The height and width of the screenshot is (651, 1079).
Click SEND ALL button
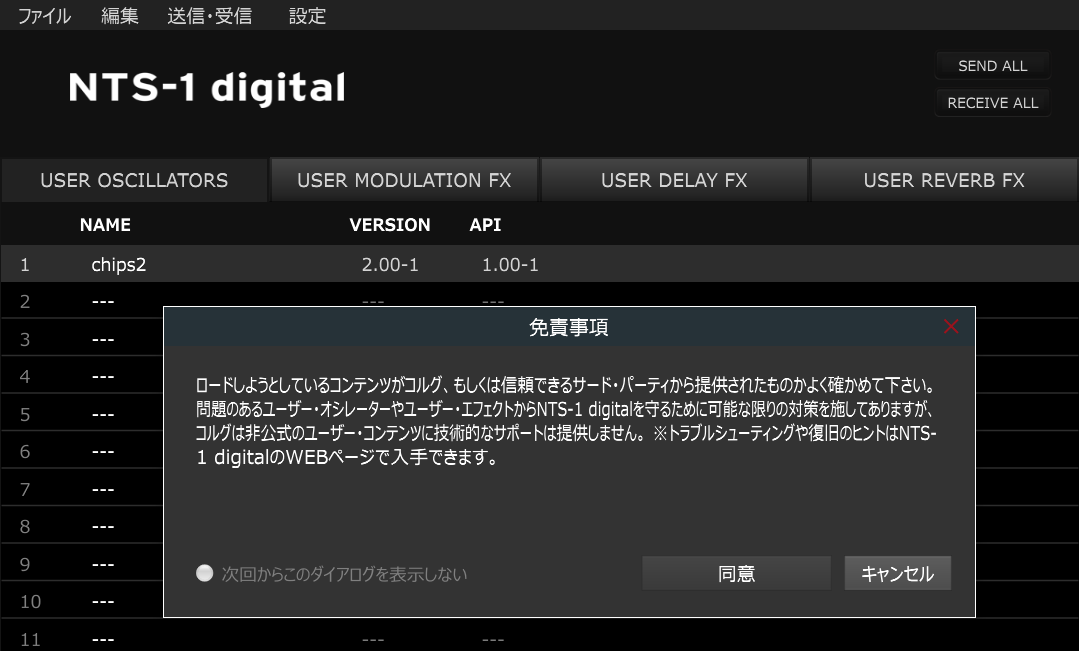[992, 66]
